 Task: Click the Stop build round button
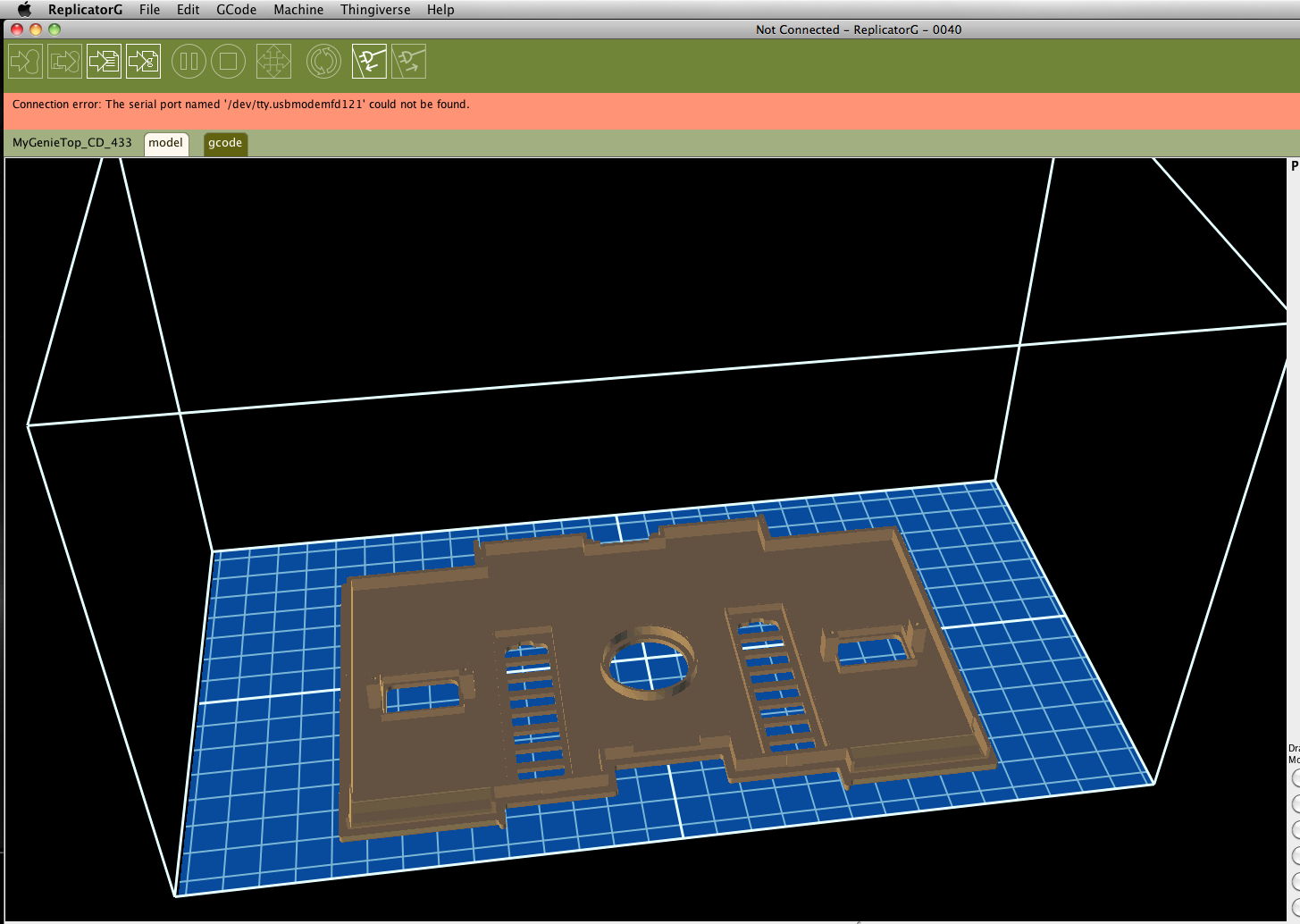(229, 62)
